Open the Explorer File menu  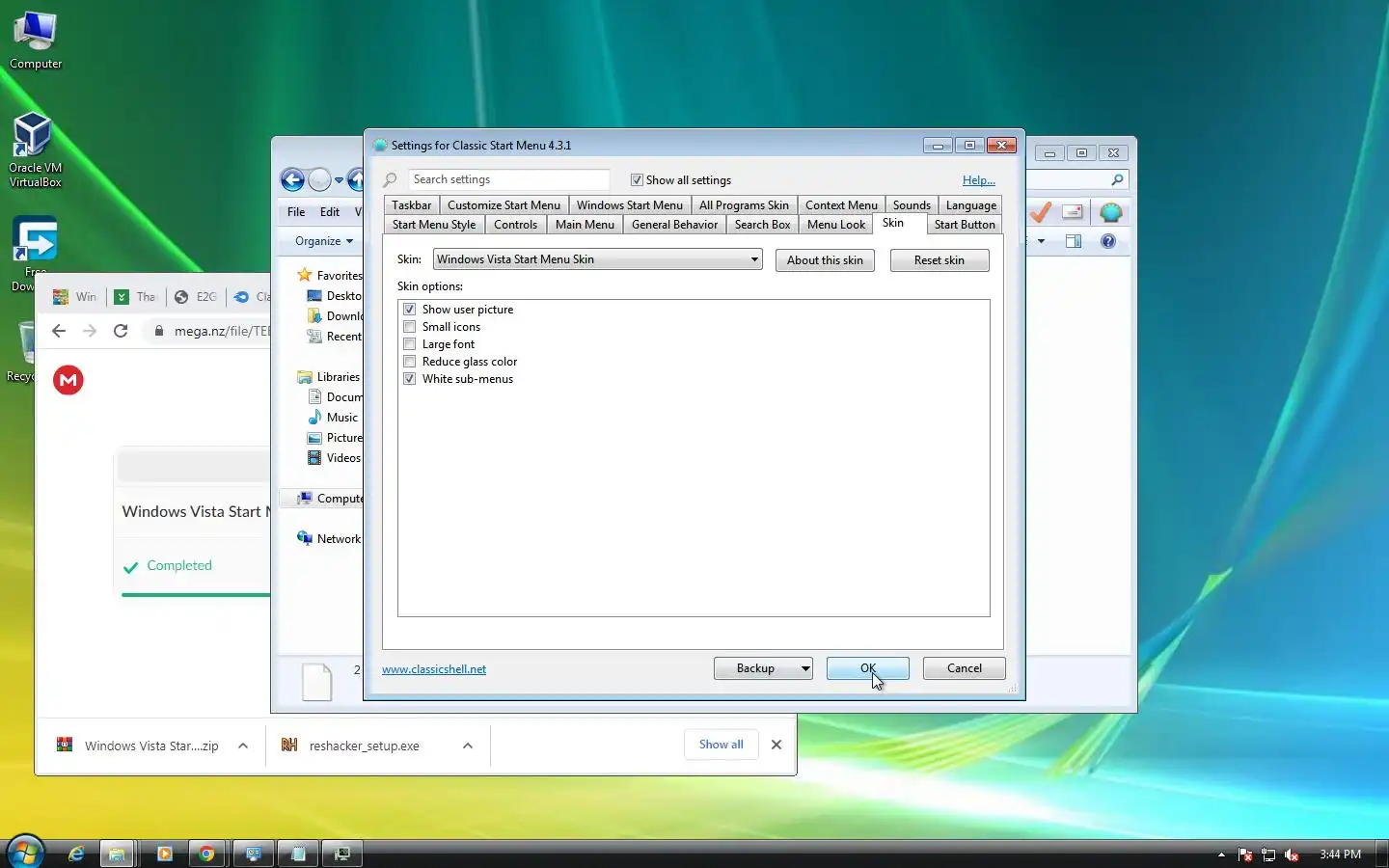296,212
